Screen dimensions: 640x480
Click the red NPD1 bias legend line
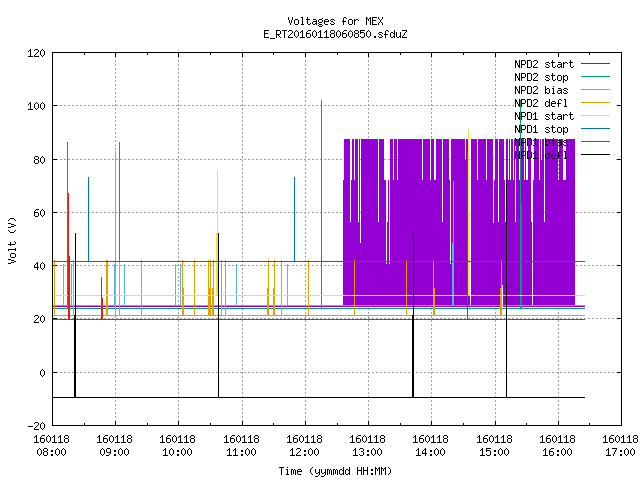point(595,142)
